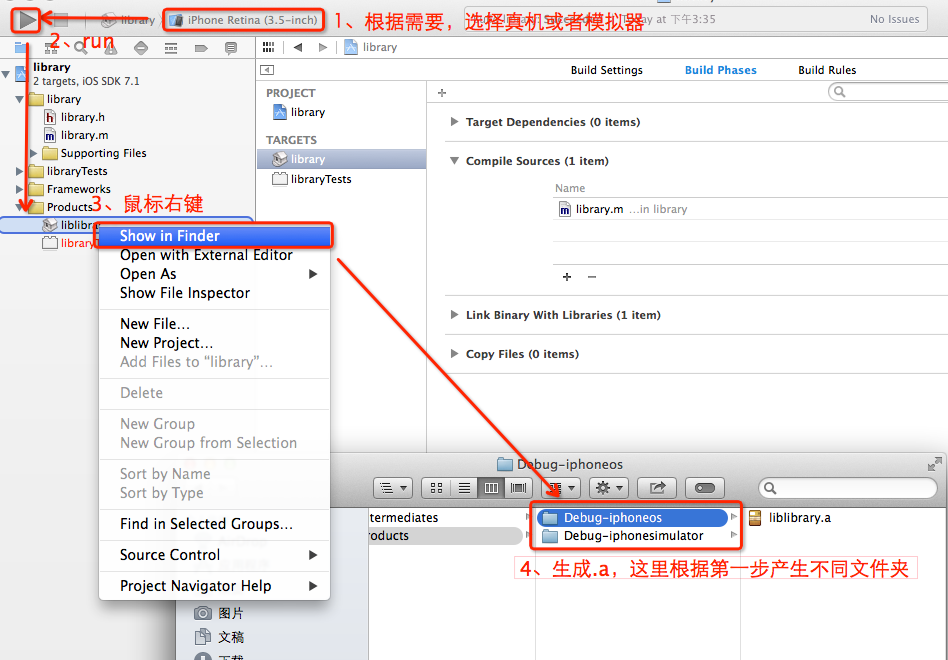
Task: Select the Debug-iphonesimulator folder
Action: [633, 536]
